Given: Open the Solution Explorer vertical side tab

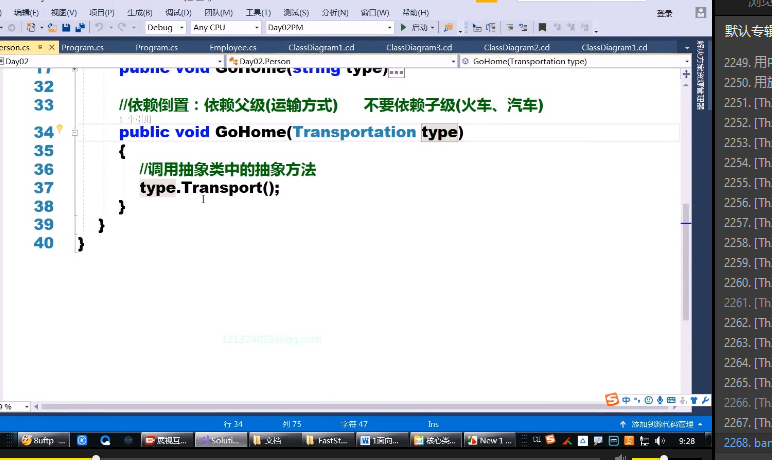Looking at the screenshot, I should [700, 75].
